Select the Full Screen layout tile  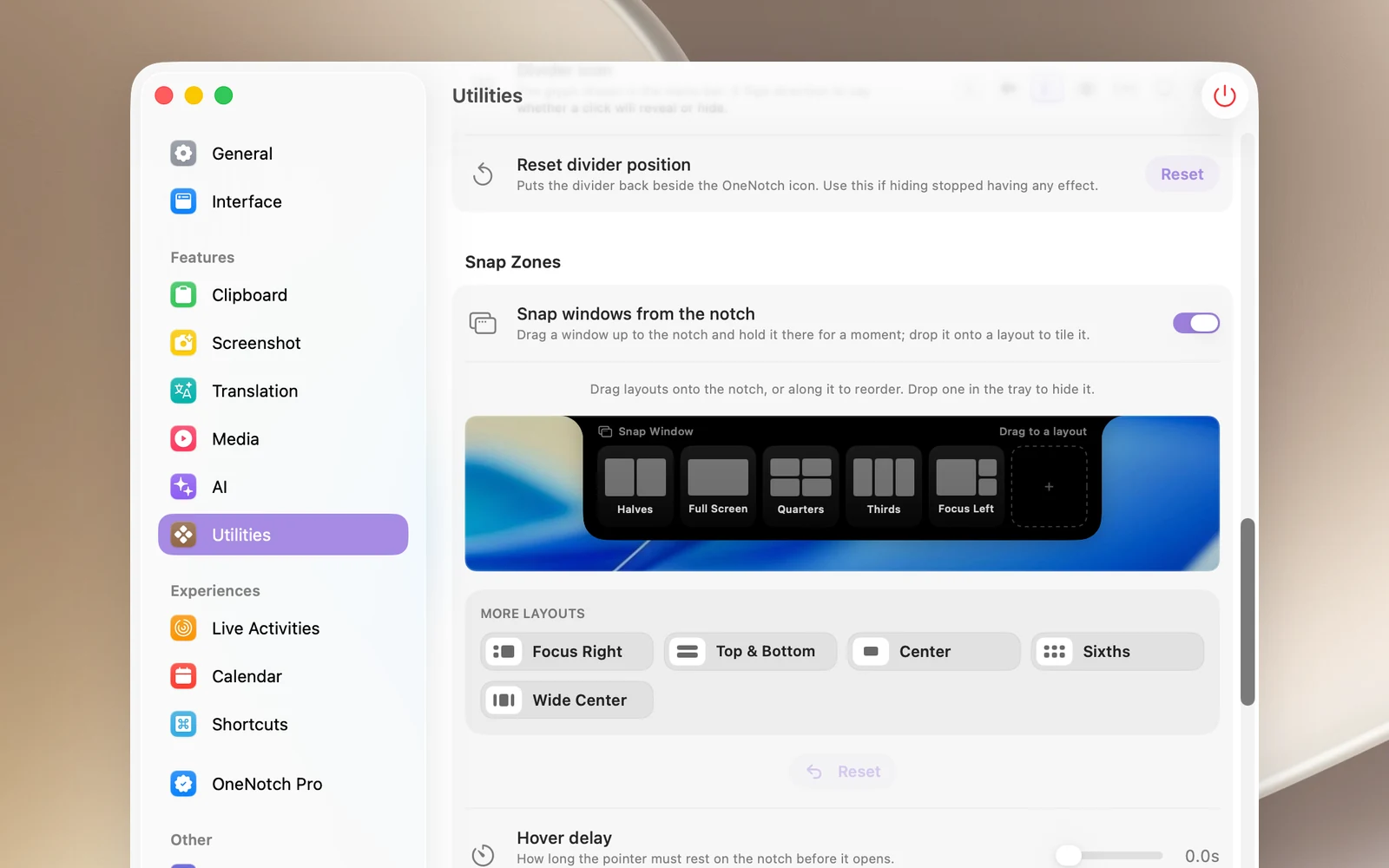coord(718,486)
